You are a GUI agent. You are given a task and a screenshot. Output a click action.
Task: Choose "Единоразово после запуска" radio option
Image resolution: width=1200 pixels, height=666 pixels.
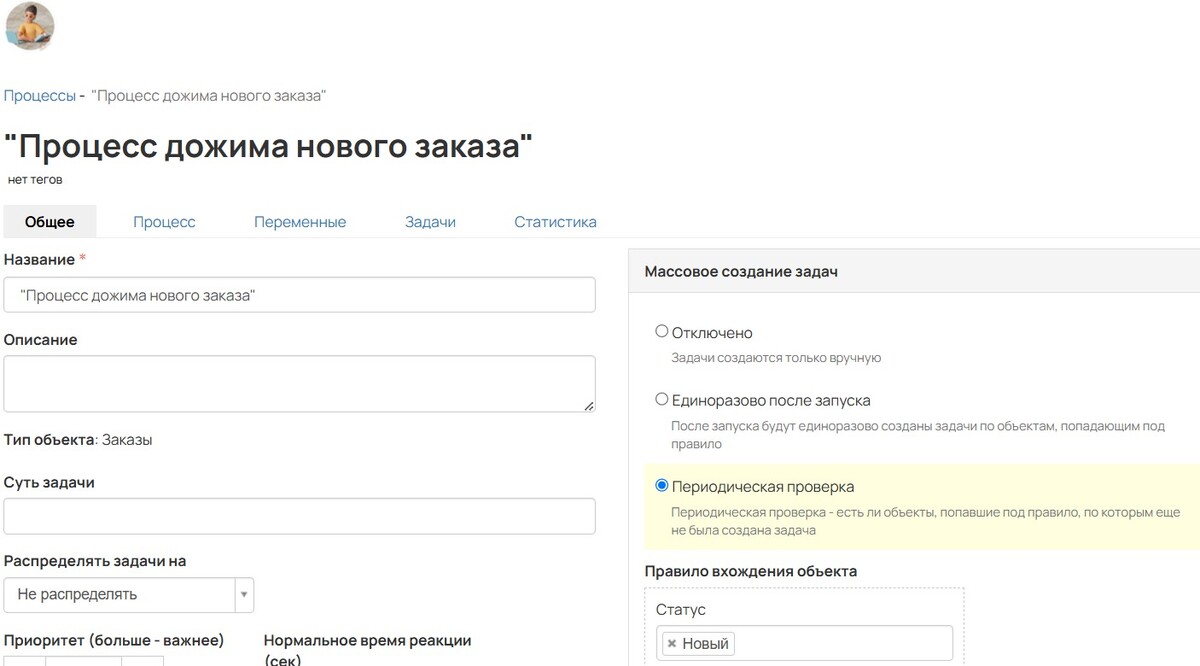661,400
